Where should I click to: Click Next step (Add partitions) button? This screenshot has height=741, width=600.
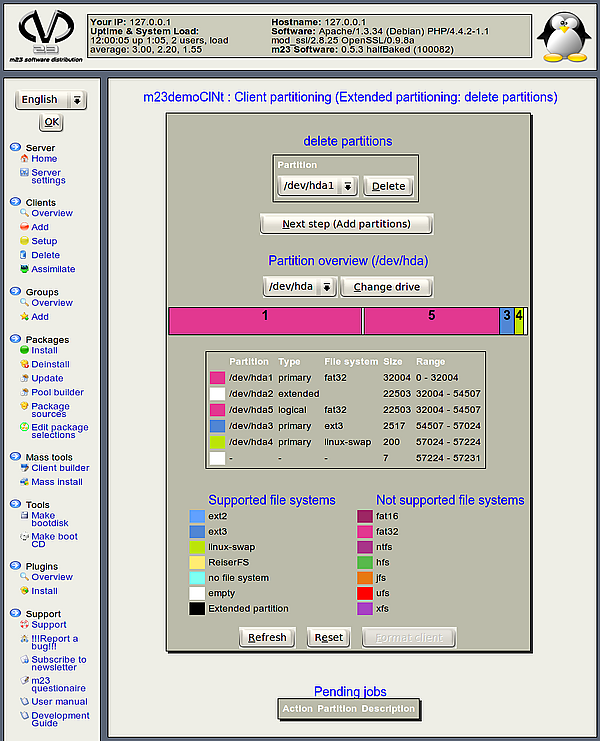click(x=347, y=224)
